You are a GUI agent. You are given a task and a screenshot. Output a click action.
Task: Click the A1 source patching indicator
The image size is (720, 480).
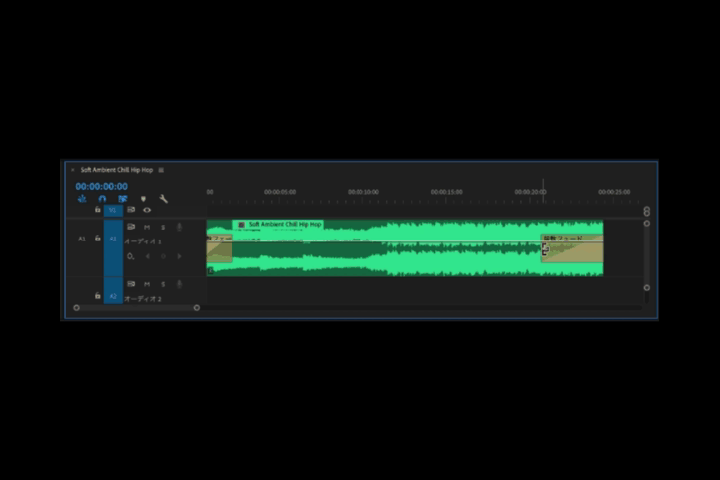point(82,239)
